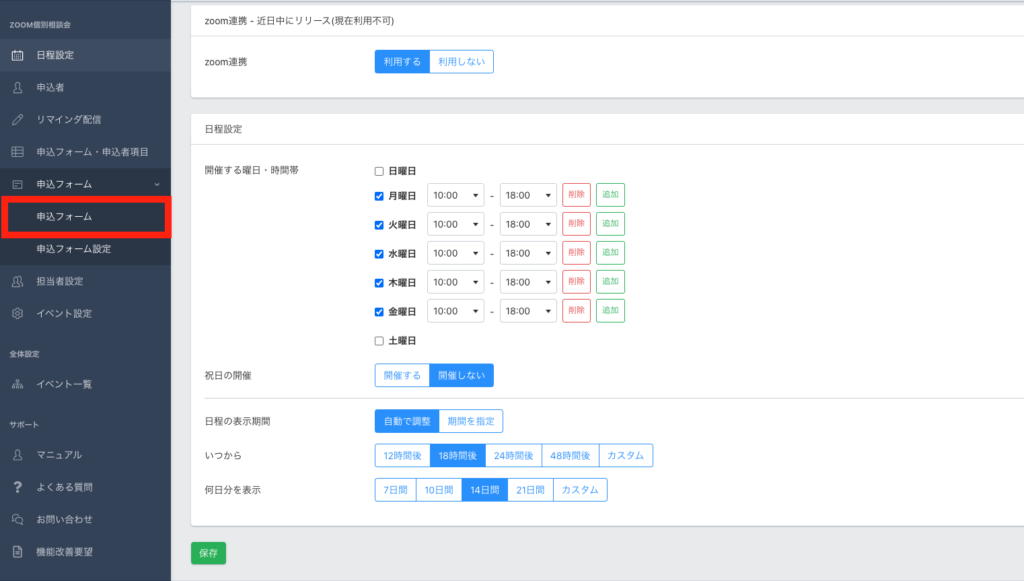The image size is (1024, 581).
Task: Check the 土曜日 checkbox
Action: tap(379, 341)
